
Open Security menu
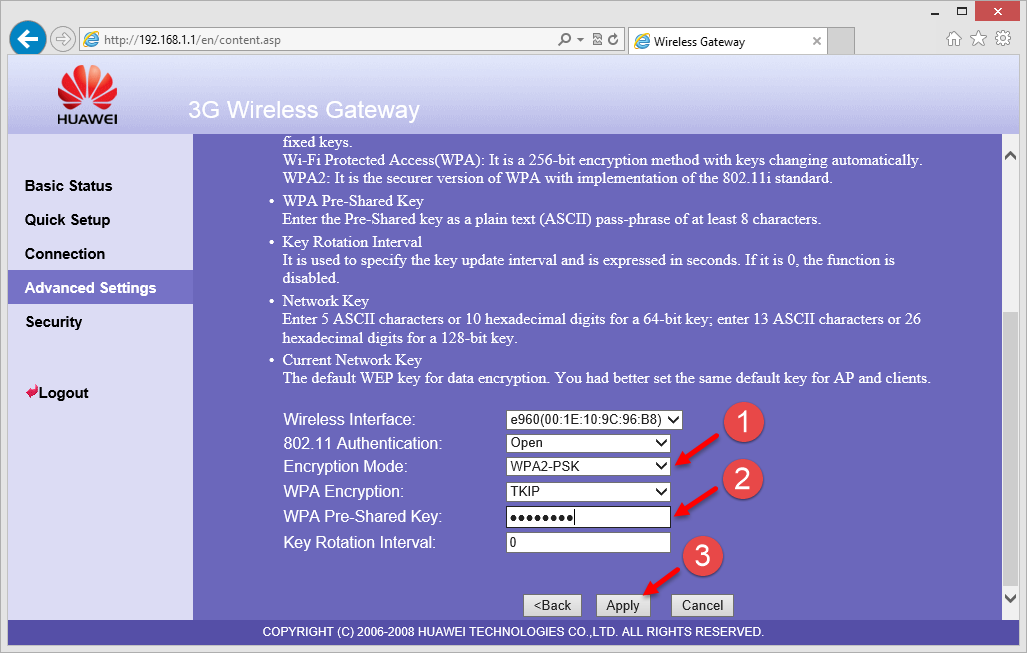(x=54, y=322)
